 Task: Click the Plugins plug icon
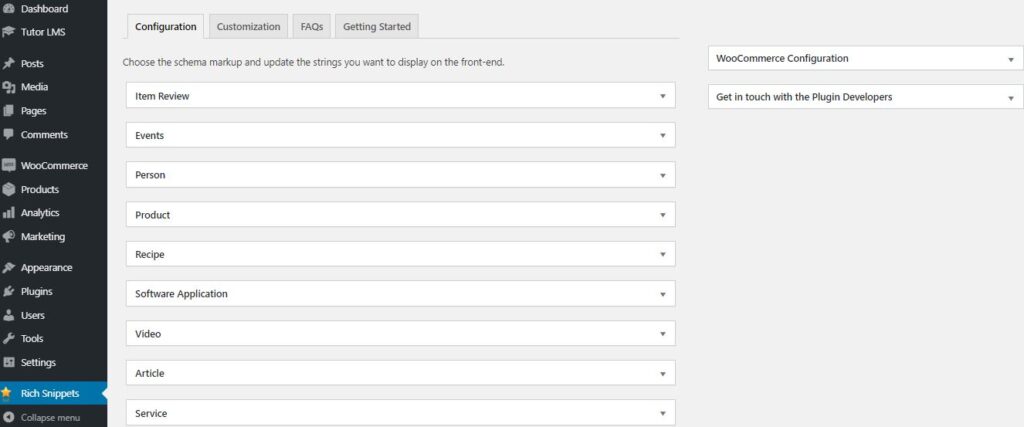[8, 292]
